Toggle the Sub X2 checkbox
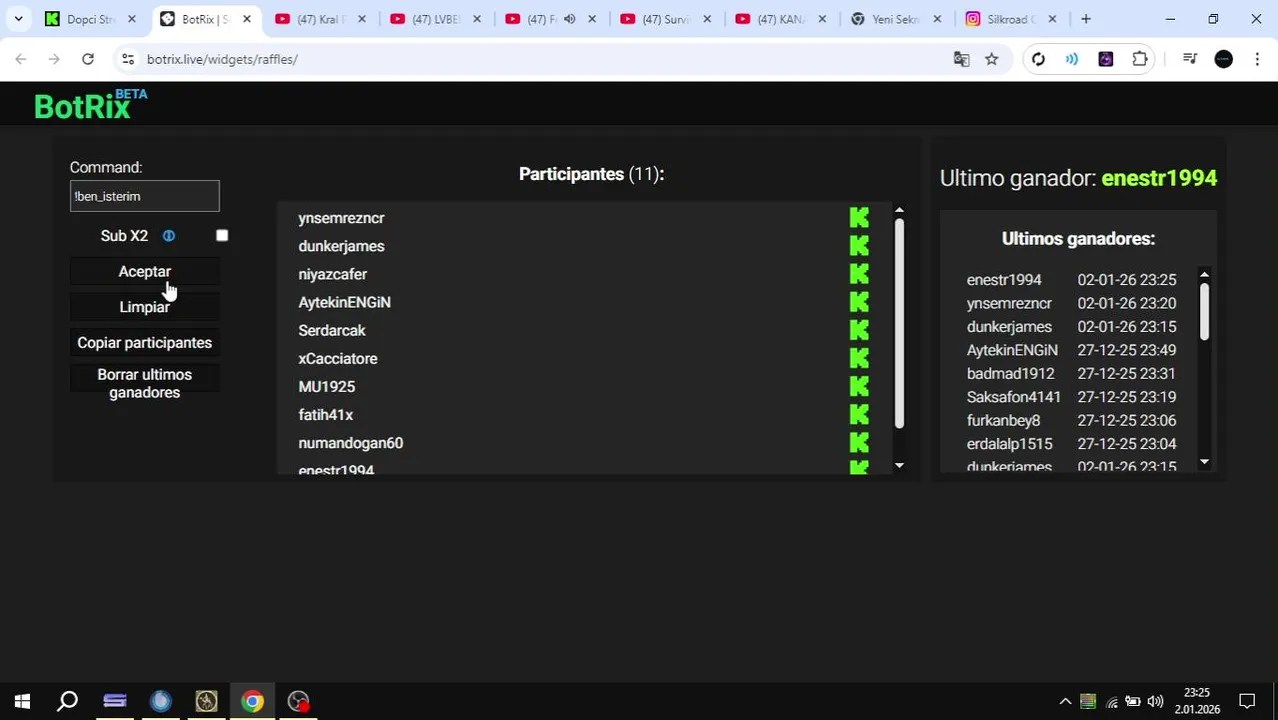Viewport: 1278px width, 720px height. point(222,236)
